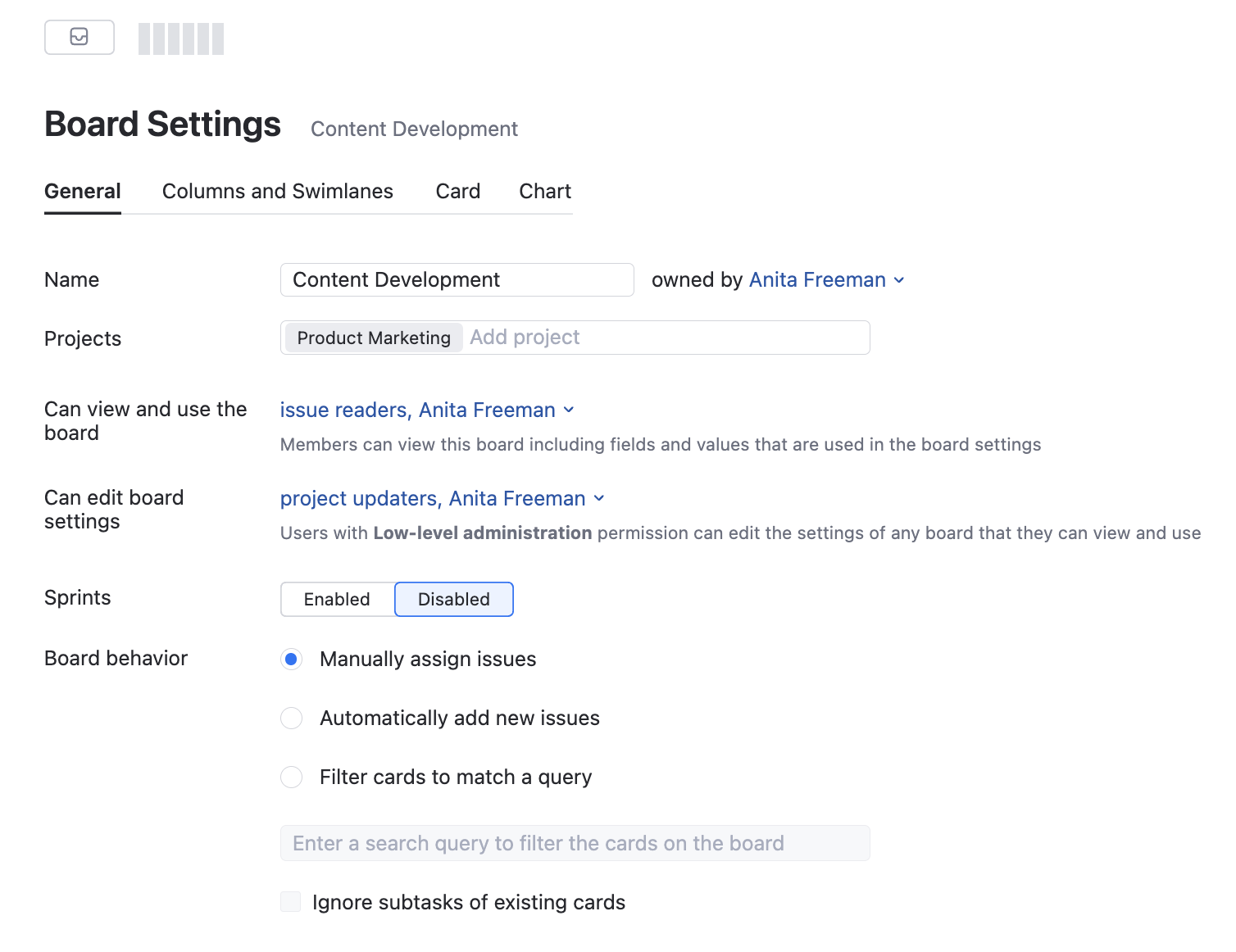Image resolution: width=1236 pixels, height=952 pixels.
Task: Click the gray sprint bars placeholder
Action: pos(181,39)
